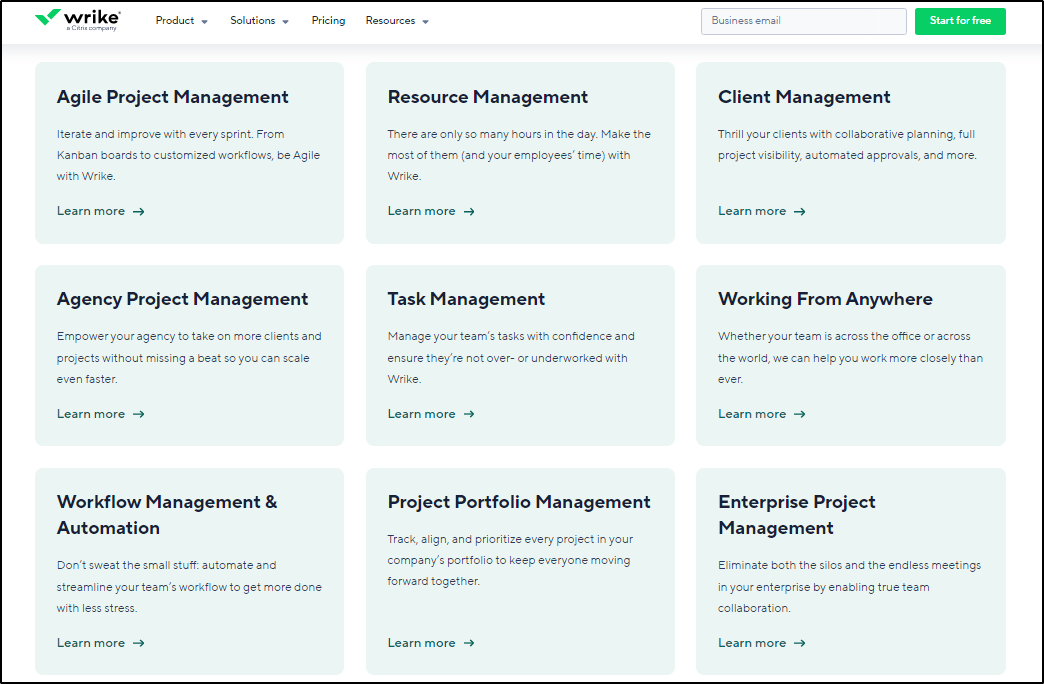
Task: Click arrow icon under Task Management
Action: click(x=469, y=414)
